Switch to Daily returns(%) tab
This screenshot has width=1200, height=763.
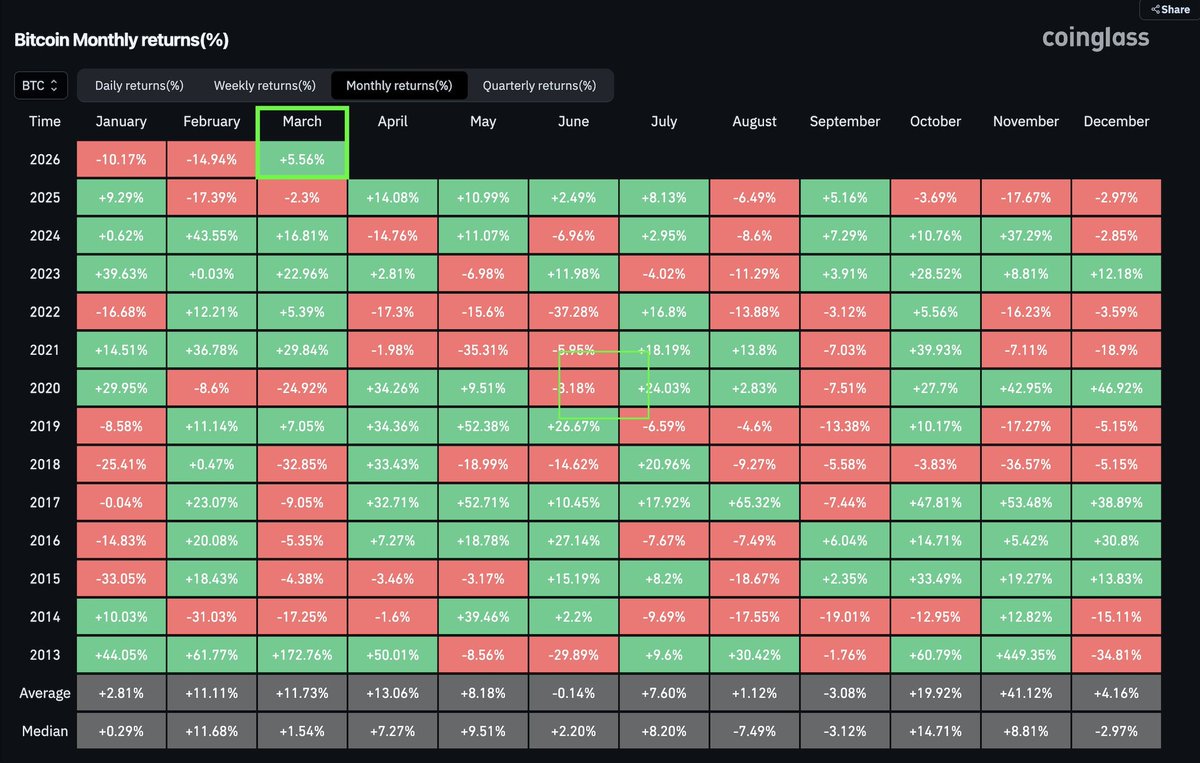pos(139,86)
